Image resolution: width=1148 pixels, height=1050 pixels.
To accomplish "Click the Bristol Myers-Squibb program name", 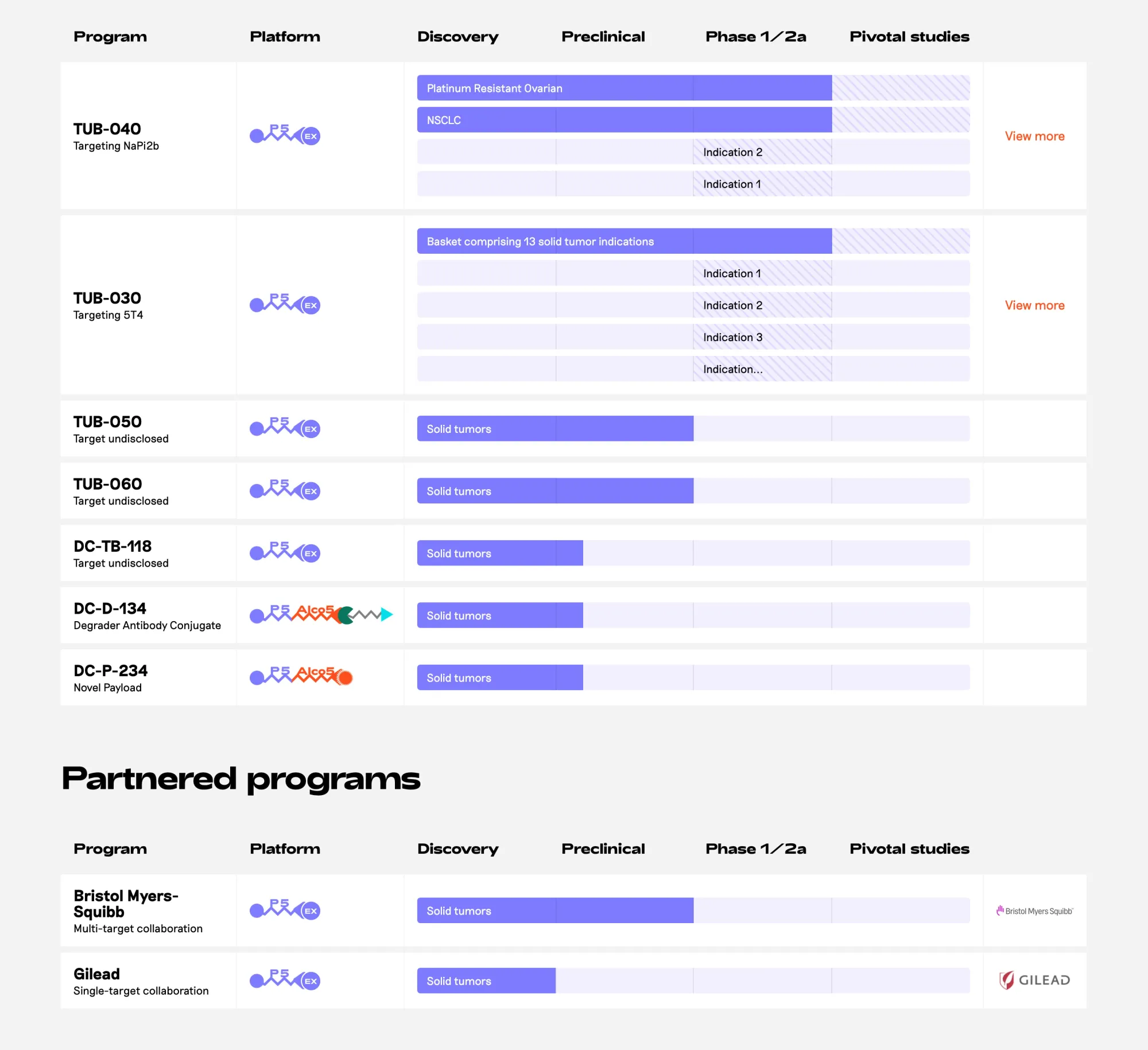I will click(x=126, y=904).
